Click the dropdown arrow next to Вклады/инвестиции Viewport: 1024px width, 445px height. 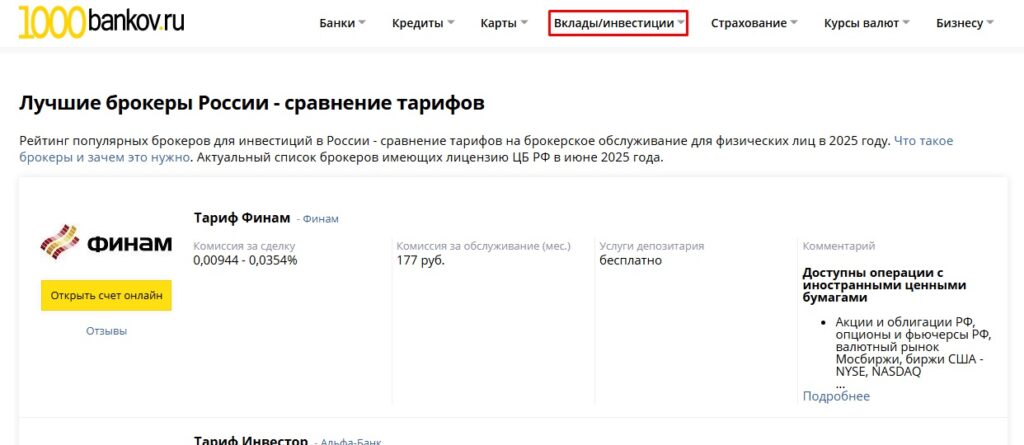tap(681, 23)
